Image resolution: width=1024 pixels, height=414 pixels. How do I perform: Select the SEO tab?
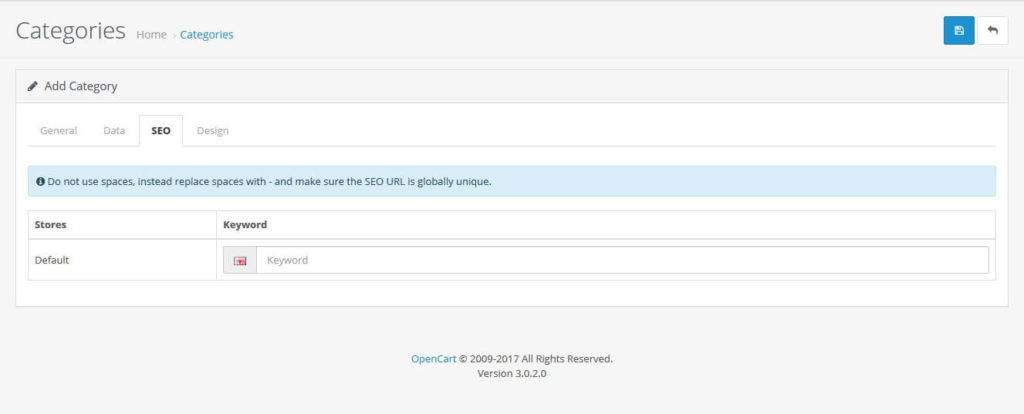160,131
